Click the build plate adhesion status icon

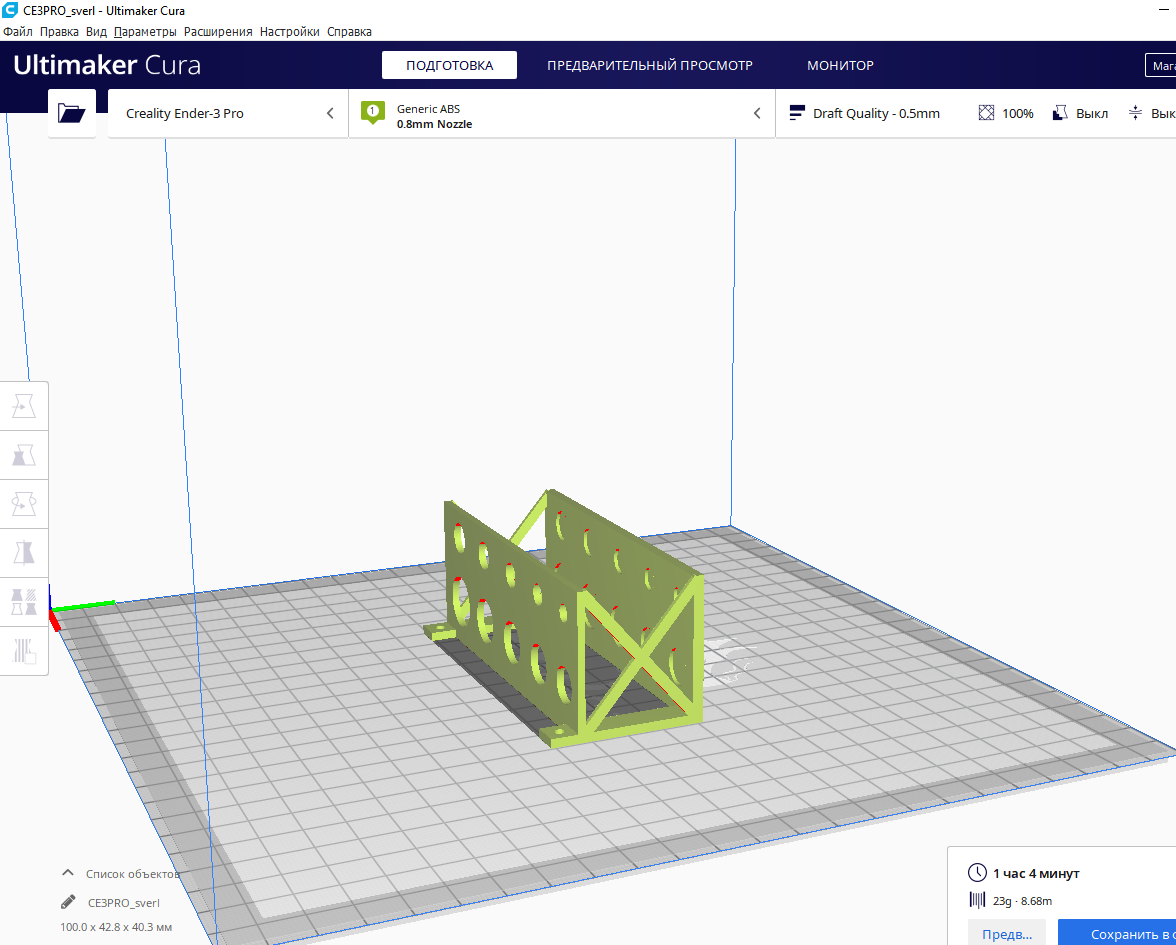click(x=1136, y=114)
